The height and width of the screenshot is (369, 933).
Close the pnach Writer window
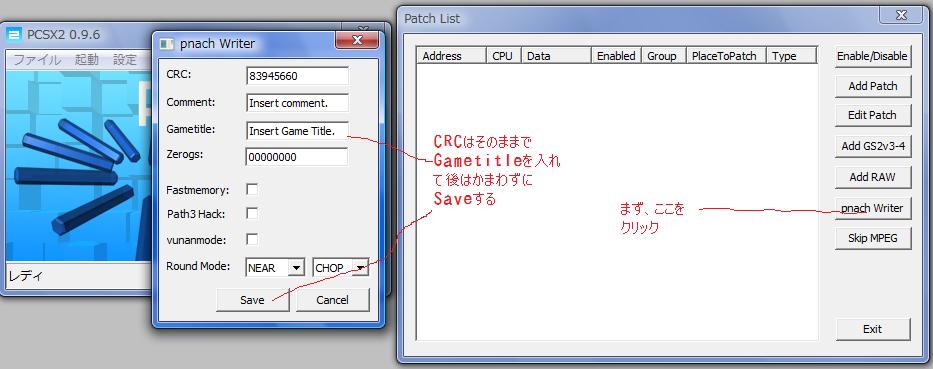357,40
